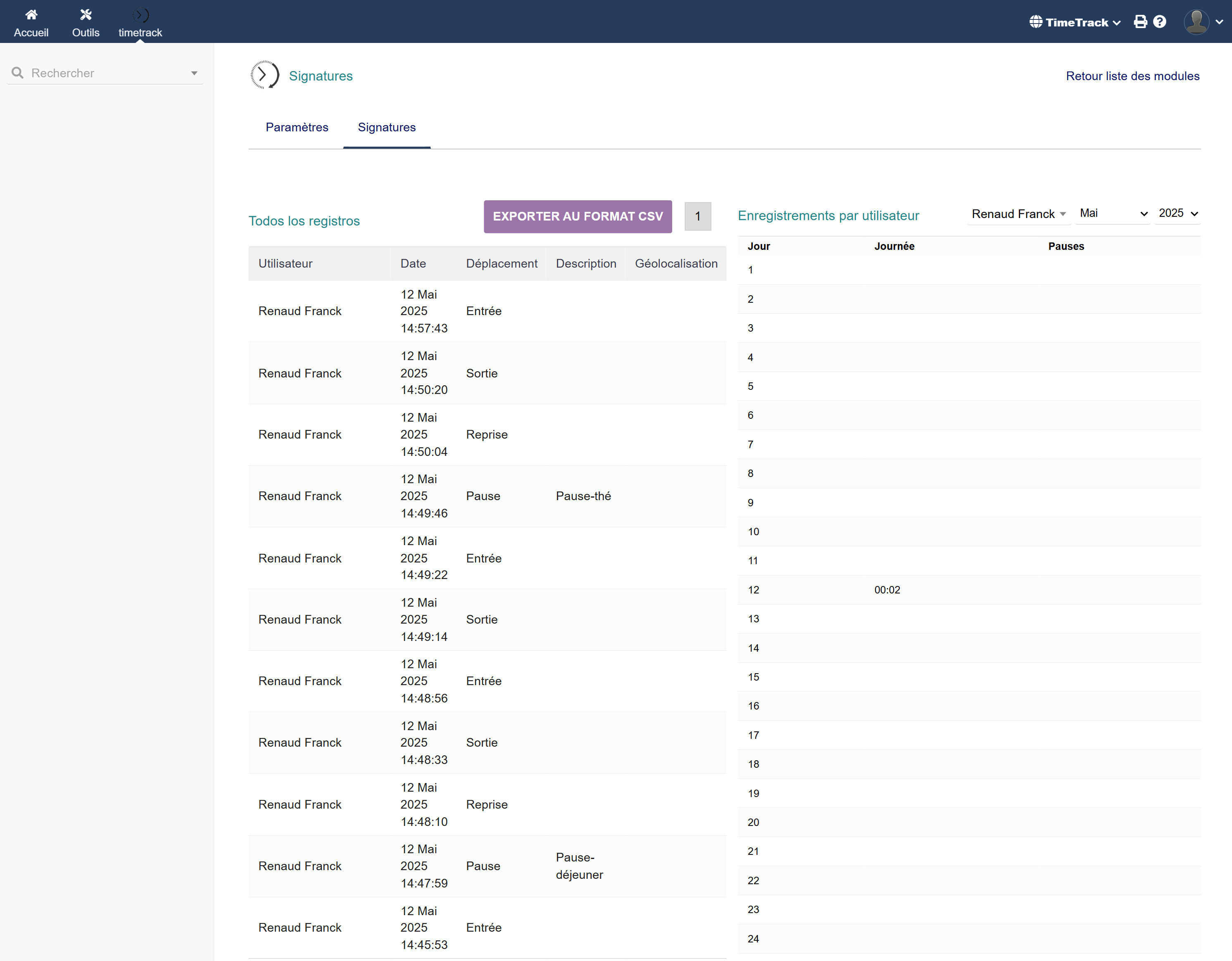This screenshot has height=961, width=1232.
Task: Open the help question mark icon
Action: [x=1160, y=22]
